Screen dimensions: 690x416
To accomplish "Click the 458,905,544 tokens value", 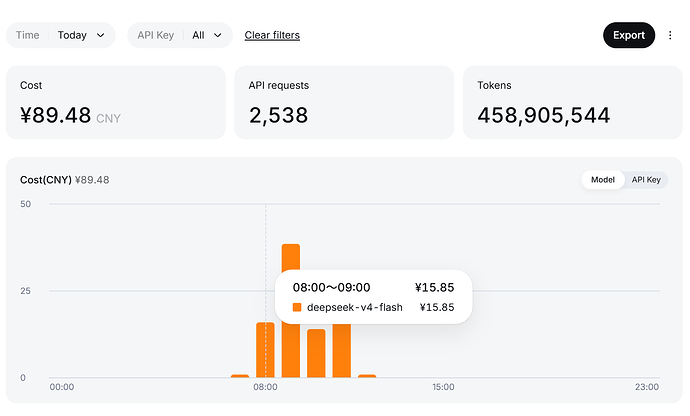I will pyautogui.click(x=544, y=115).
